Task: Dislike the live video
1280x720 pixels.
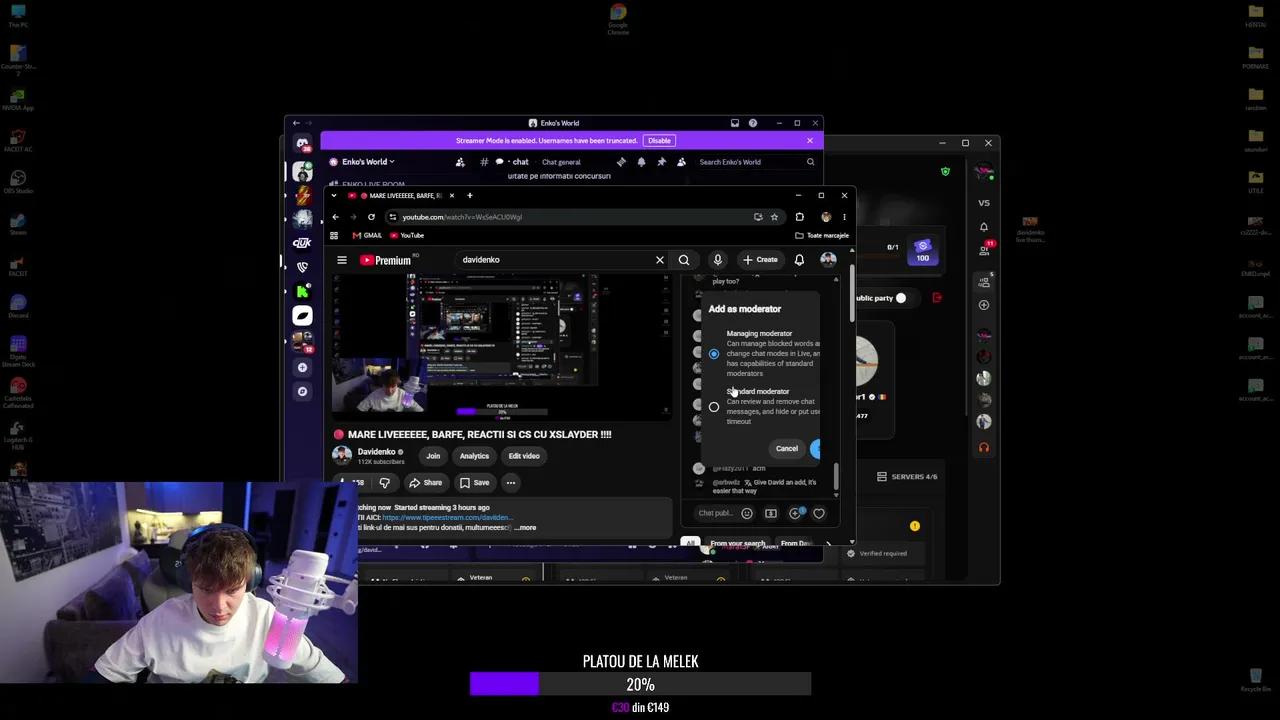Action: coord(384,483)
